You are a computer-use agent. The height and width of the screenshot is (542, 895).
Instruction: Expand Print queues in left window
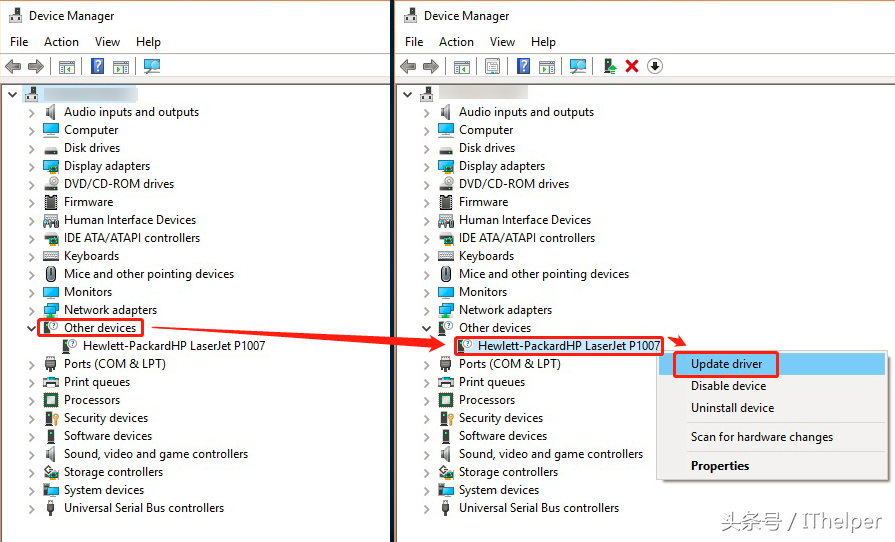pos(31,382)
